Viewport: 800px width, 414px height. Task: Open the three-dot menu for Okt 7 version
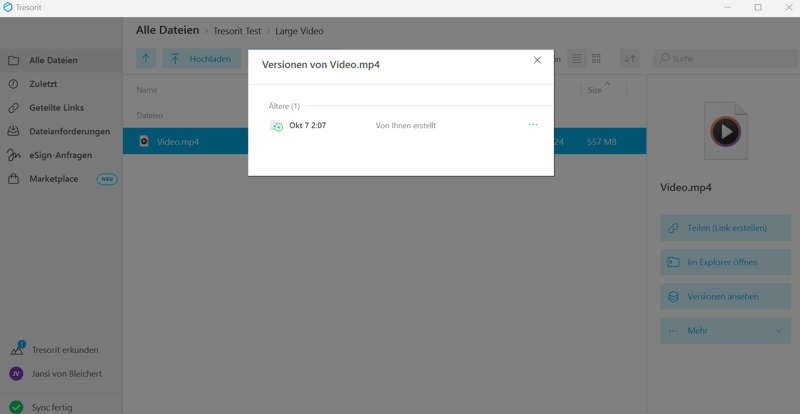pos(533,125)
